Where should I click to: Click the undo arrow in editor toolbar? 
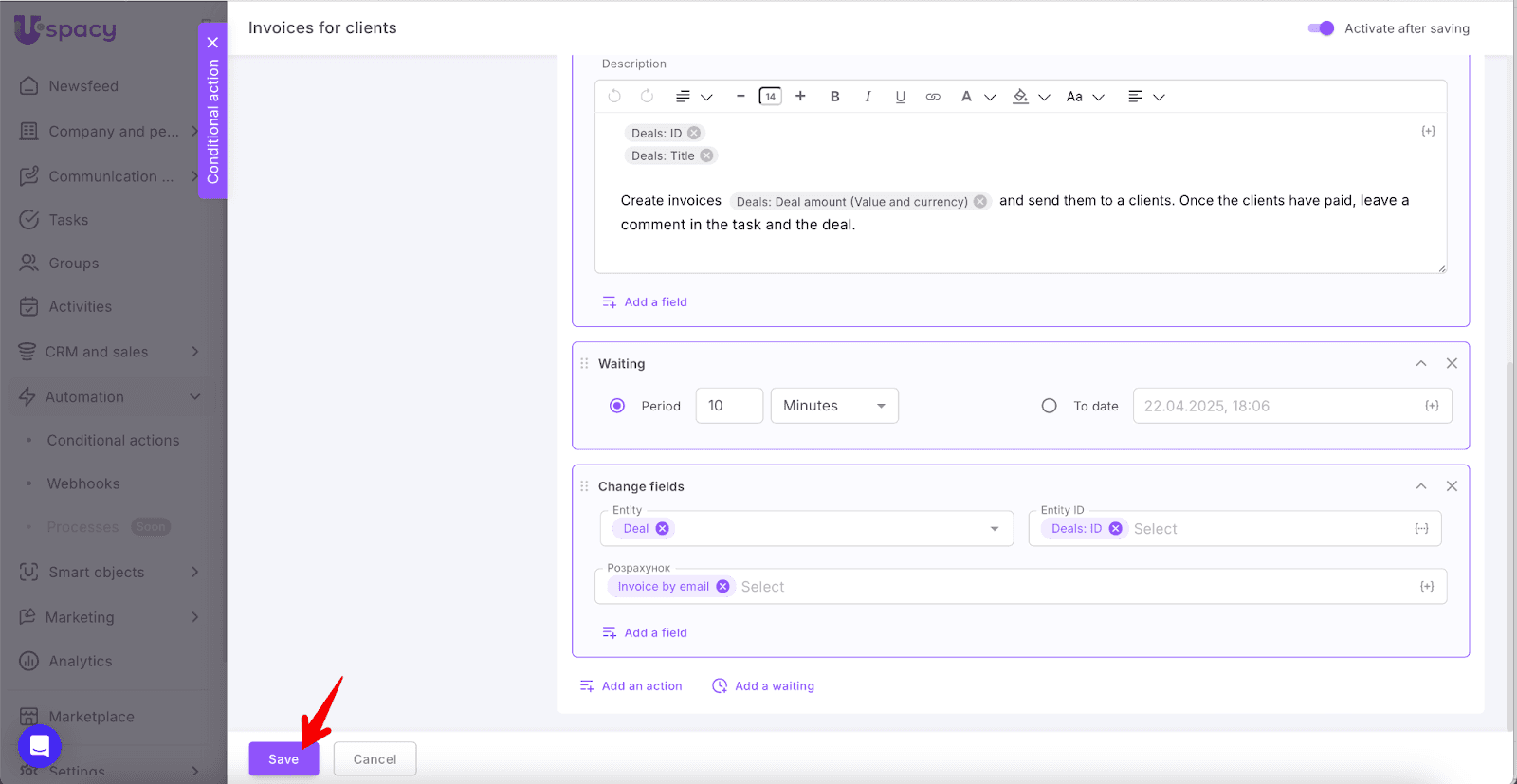click(614, 97)
